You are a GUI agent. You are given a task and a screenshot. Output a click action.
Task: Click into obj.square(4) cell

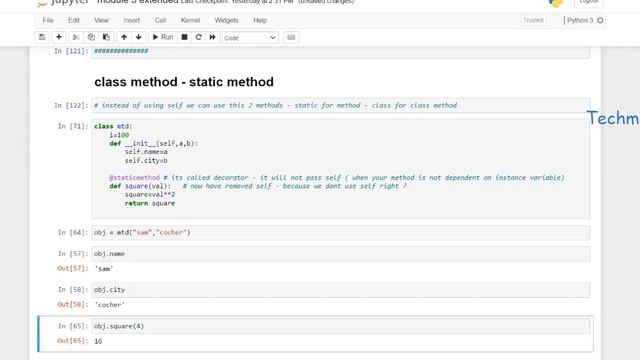(340, 326)
